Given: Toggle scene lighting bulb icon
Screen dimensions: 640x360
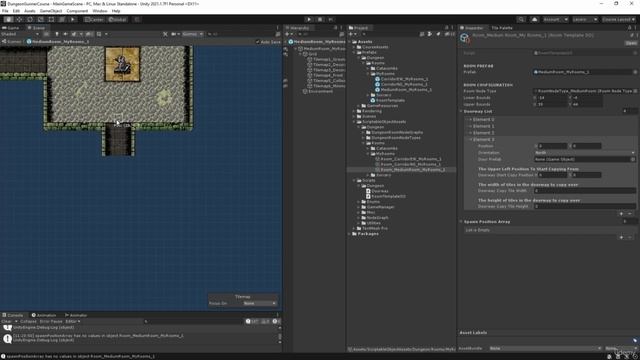Looking at the screenshot, I should click(57, 34).
